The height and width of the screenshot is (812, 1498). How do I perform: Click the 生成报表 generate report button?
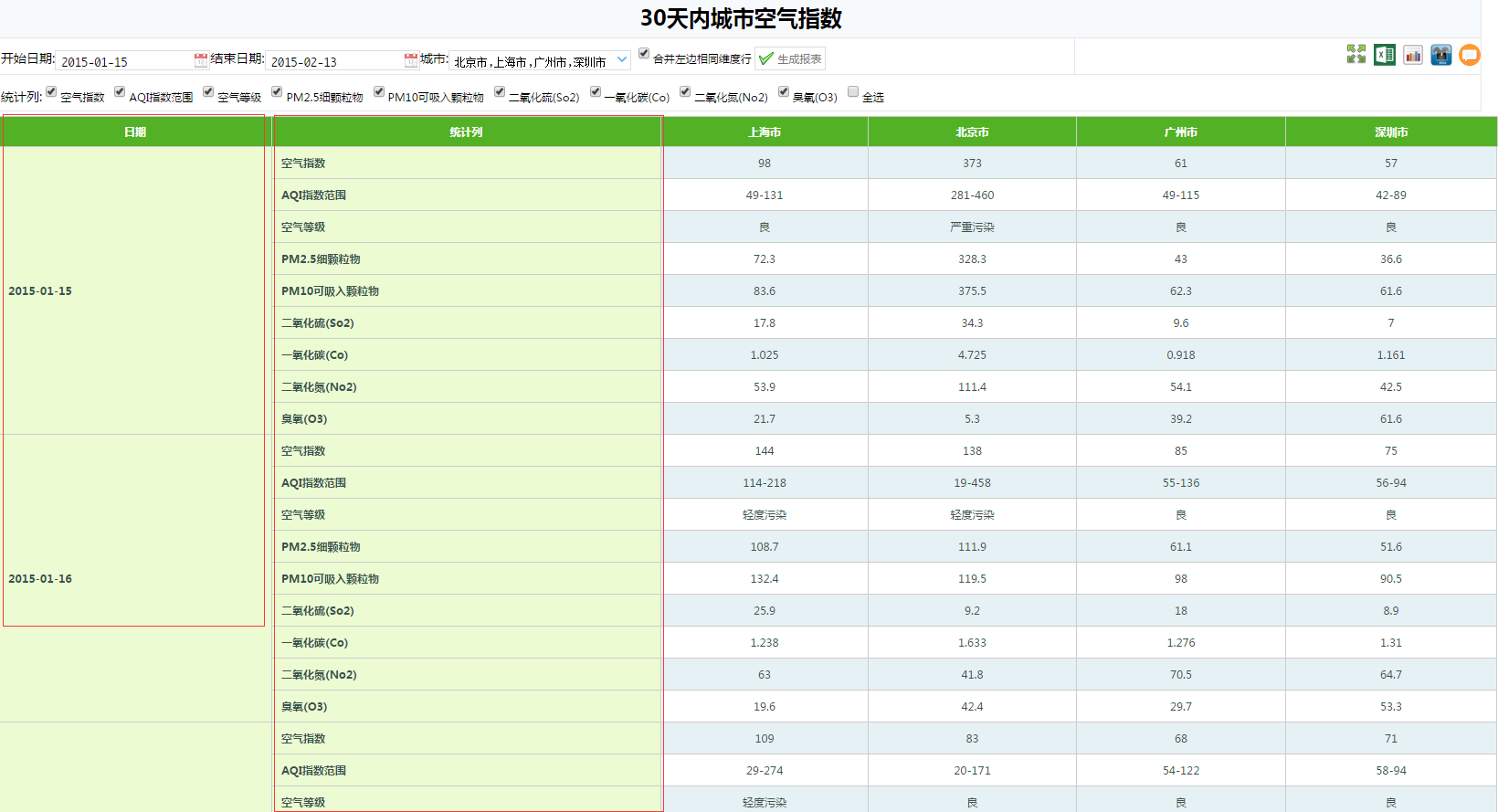point(790,59)
